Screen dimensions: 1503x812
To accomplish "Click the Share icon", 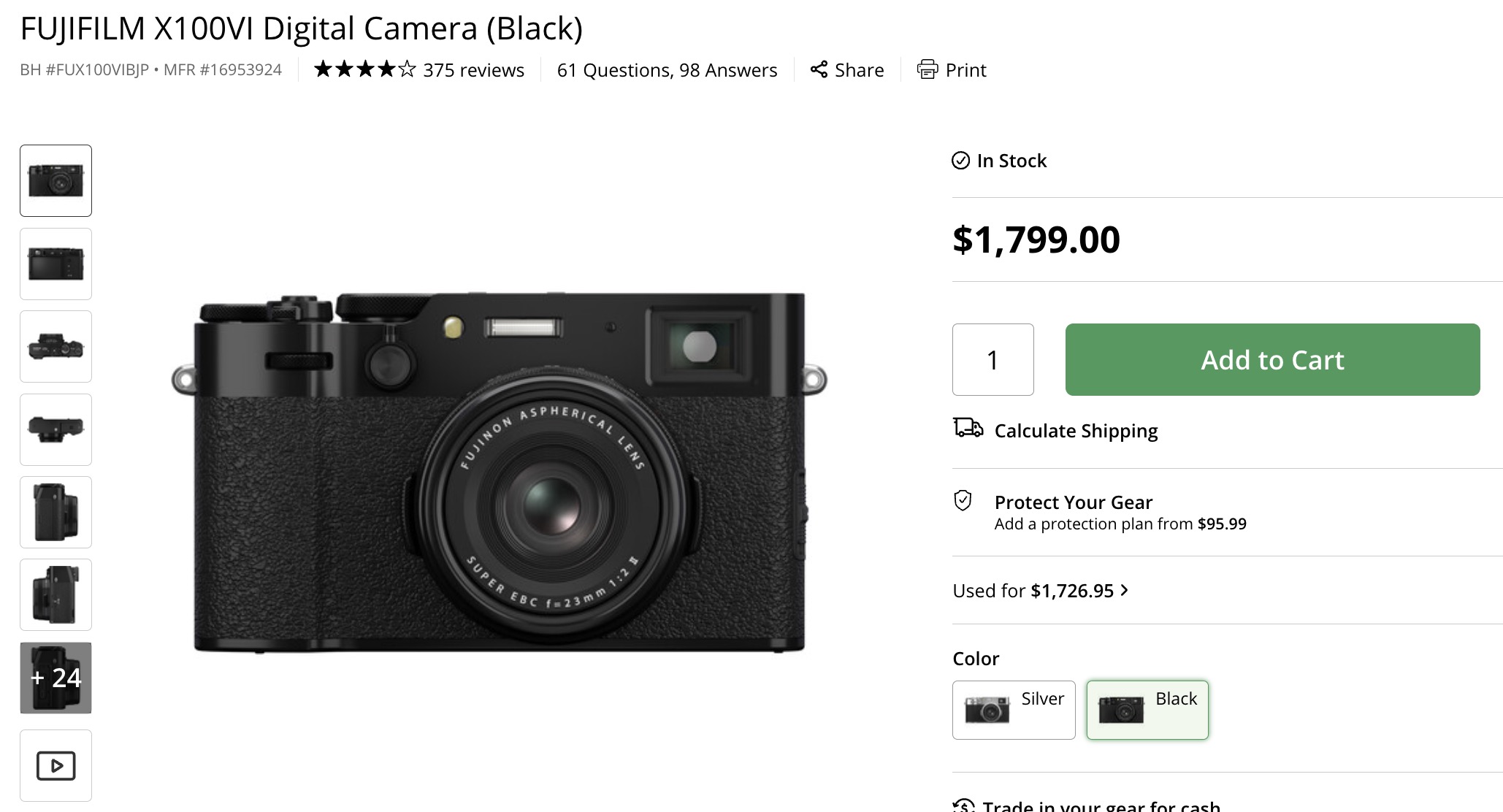I will pos(819,70).
